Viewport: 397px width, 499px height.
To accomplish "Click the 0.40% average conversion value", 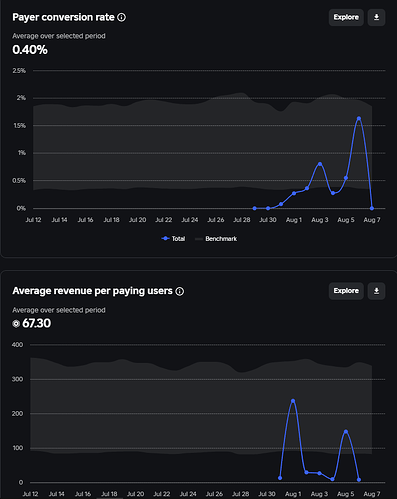I will pyautogui.click(x=30, y=50).
